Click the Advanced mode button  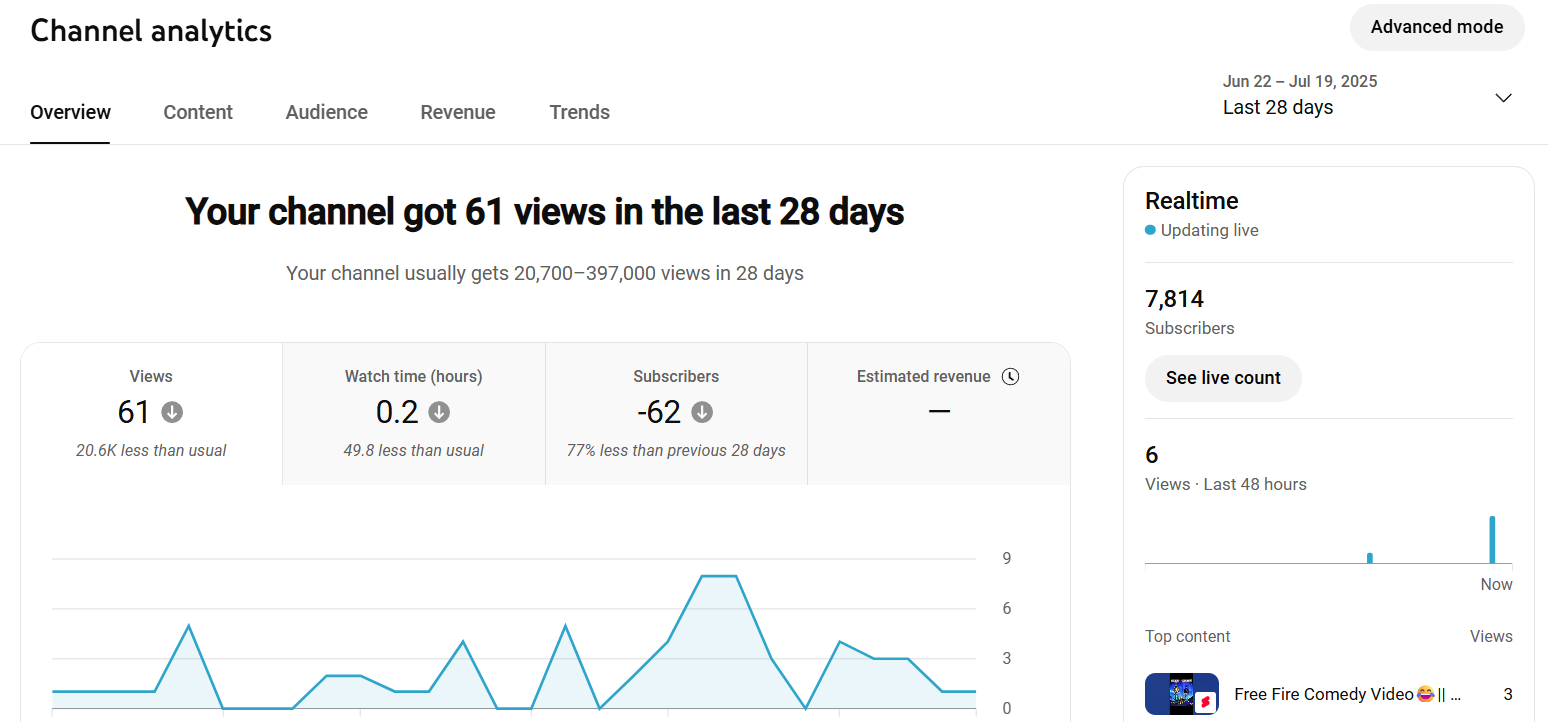coord(1437,27)
